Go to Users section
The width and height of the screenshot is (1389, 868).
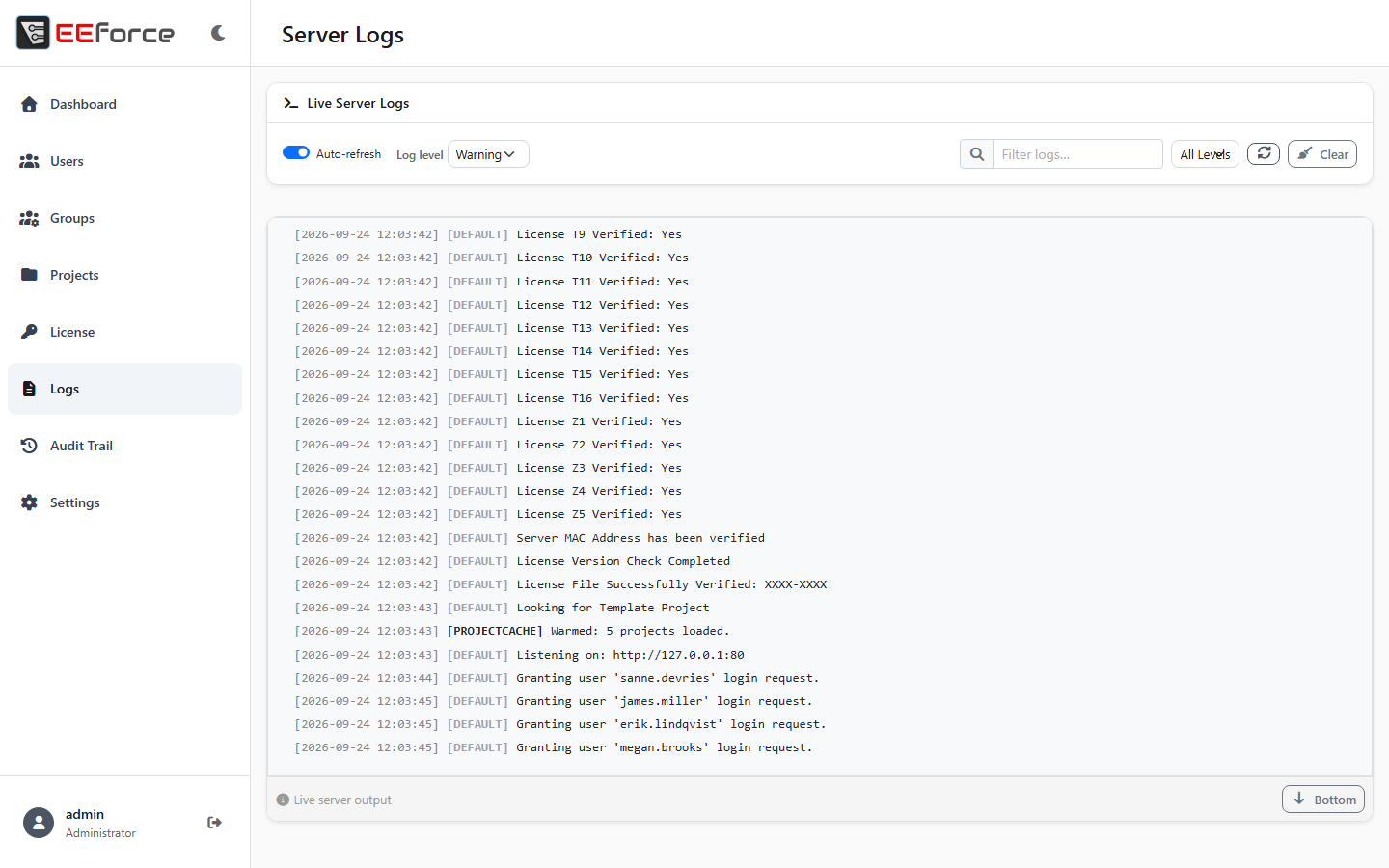[x=124, y=161]
